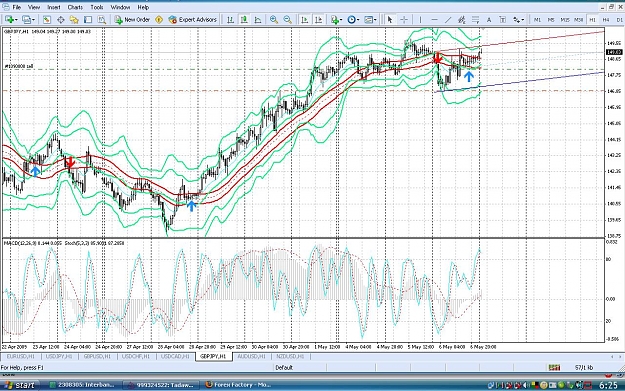Switch timeframe to D1

[619, 20]
